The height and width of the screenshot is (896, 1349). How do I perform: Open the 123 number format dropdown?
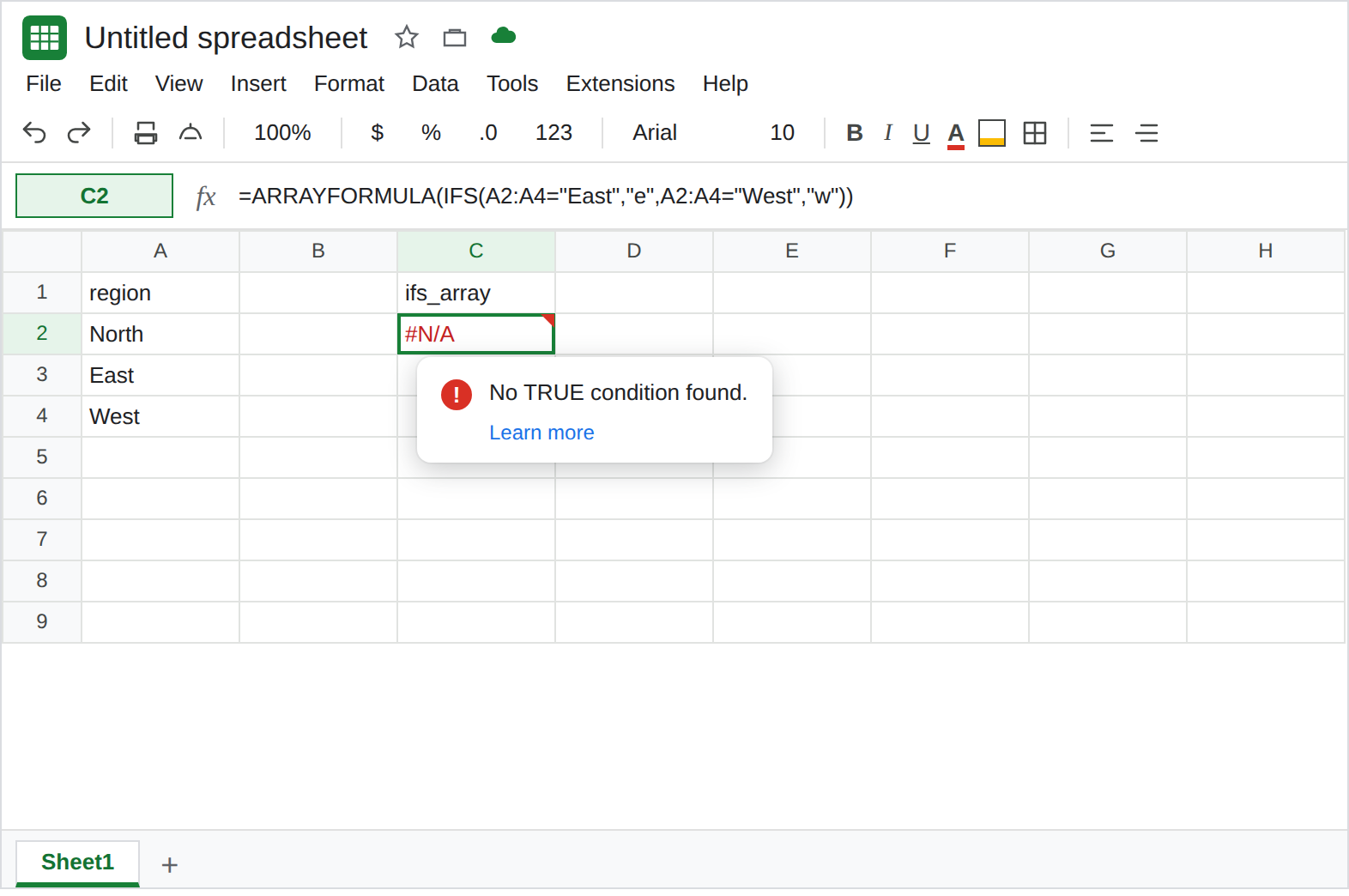[x=554, y=133]
